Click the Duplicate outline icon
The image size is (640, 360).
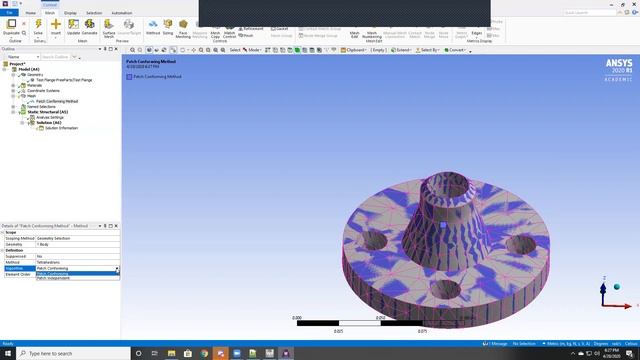(x=11, y=24)
